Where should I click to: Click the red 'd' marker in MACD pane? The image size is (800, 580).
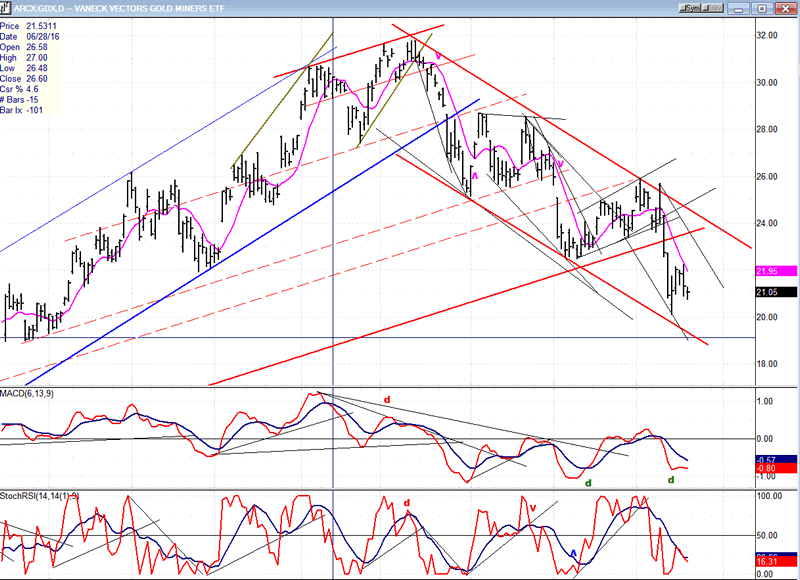(x=387, y=400)
